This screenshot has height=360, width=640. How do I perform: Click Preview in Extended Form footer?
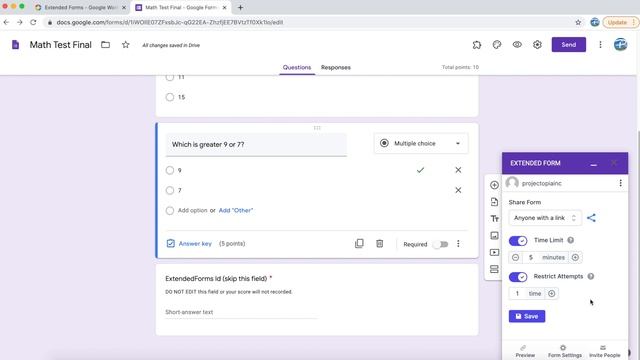[525, 351]
